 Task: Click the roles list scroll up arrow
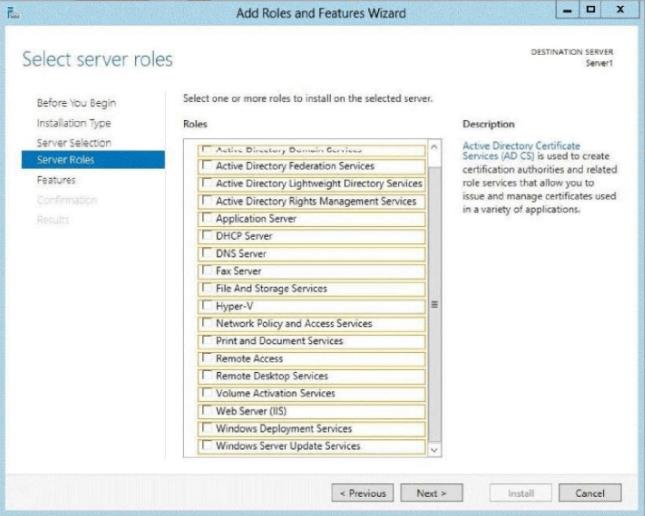[434, 147]
